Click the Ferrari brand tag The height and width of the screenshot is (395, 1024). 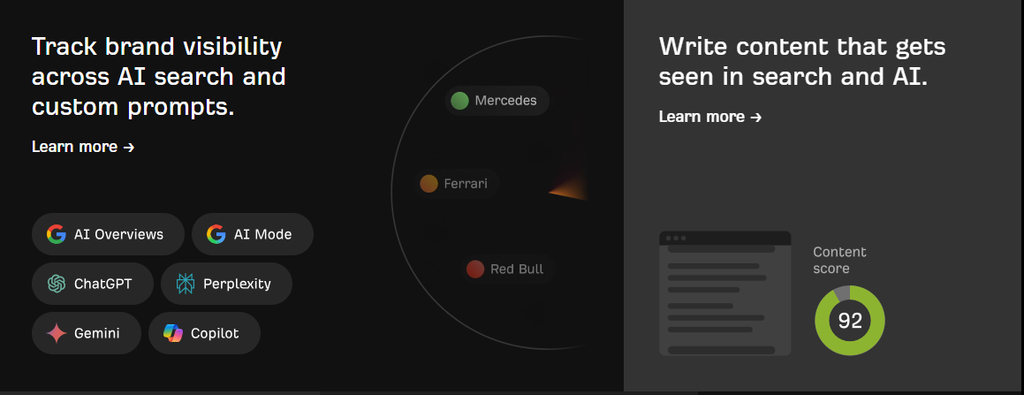[457, 183]
